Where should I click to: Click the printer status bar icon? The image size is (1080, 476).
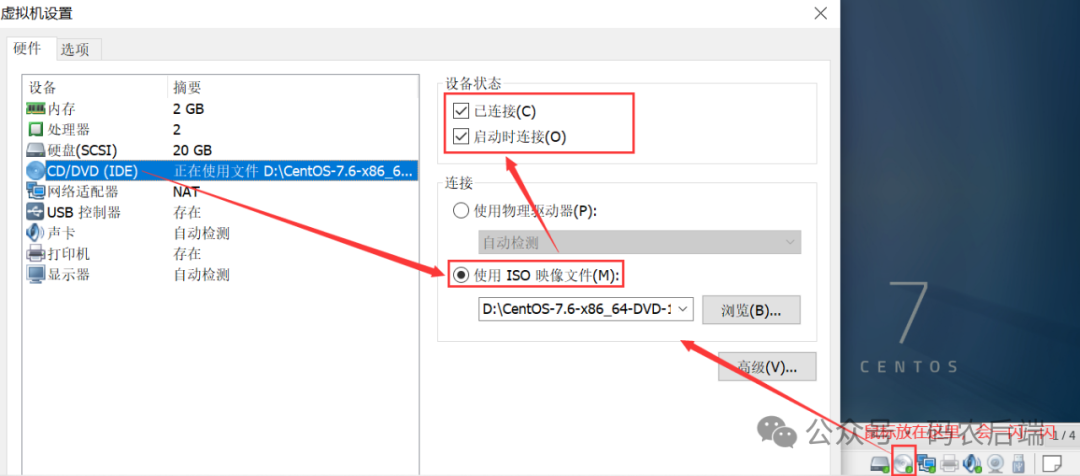coord(950,463)
